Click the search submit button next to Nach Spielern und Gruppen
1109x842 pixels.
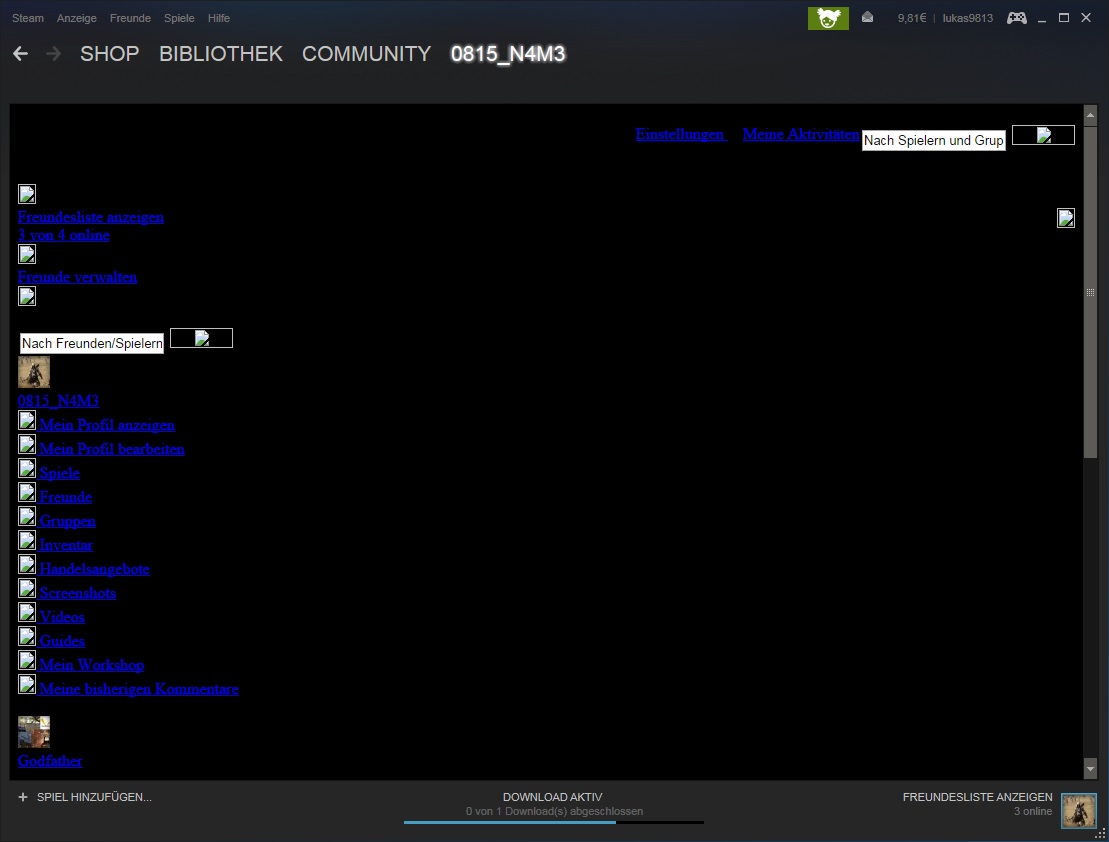[x=1043, y=135]
